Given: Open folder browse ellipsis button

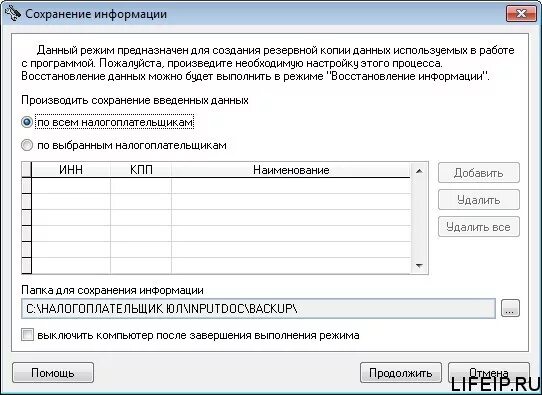Looking at the screenshot, I should point(510,308).
